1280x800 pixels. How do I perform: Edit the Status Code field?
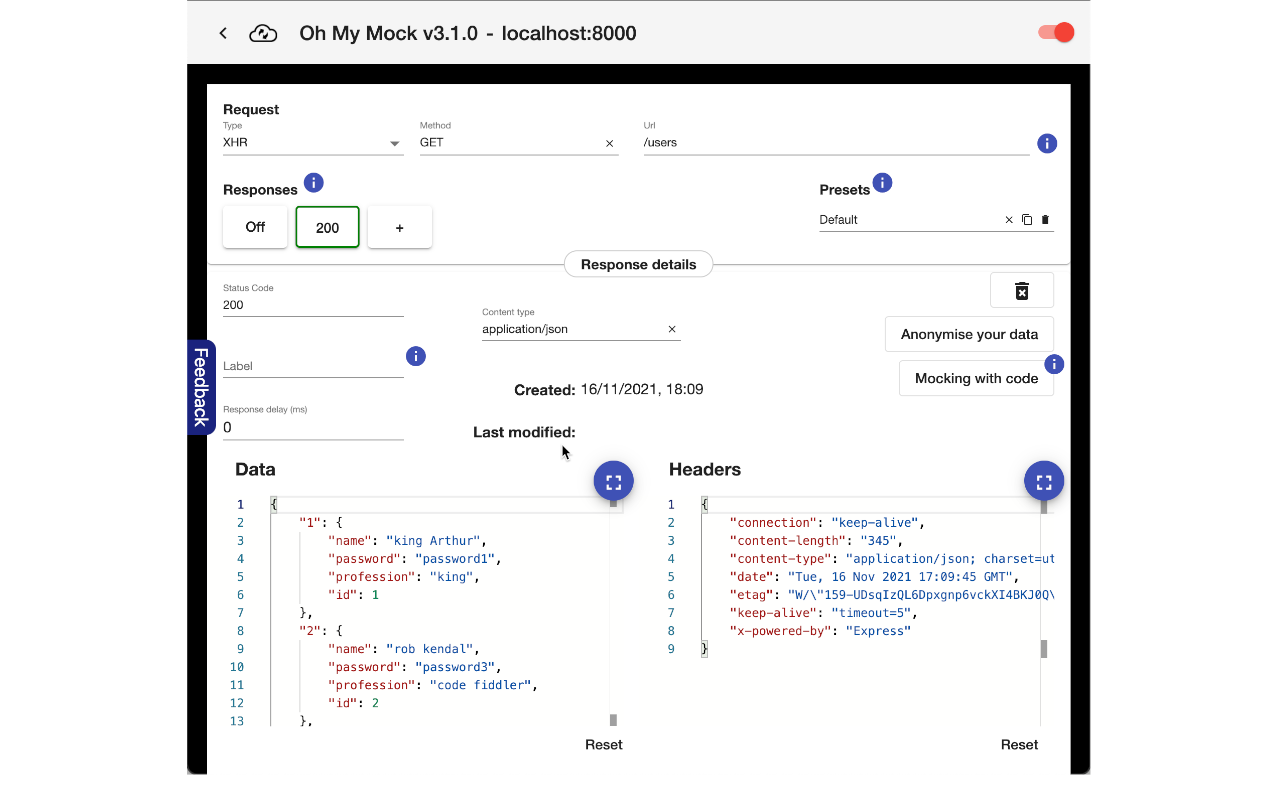click(313, 305)
